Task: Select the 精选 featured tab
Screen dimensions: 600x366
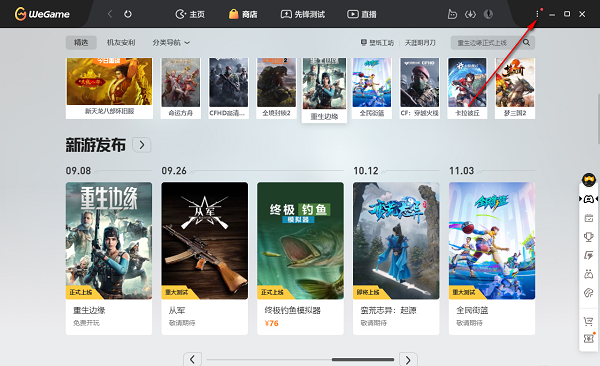Action: [81, 42]
